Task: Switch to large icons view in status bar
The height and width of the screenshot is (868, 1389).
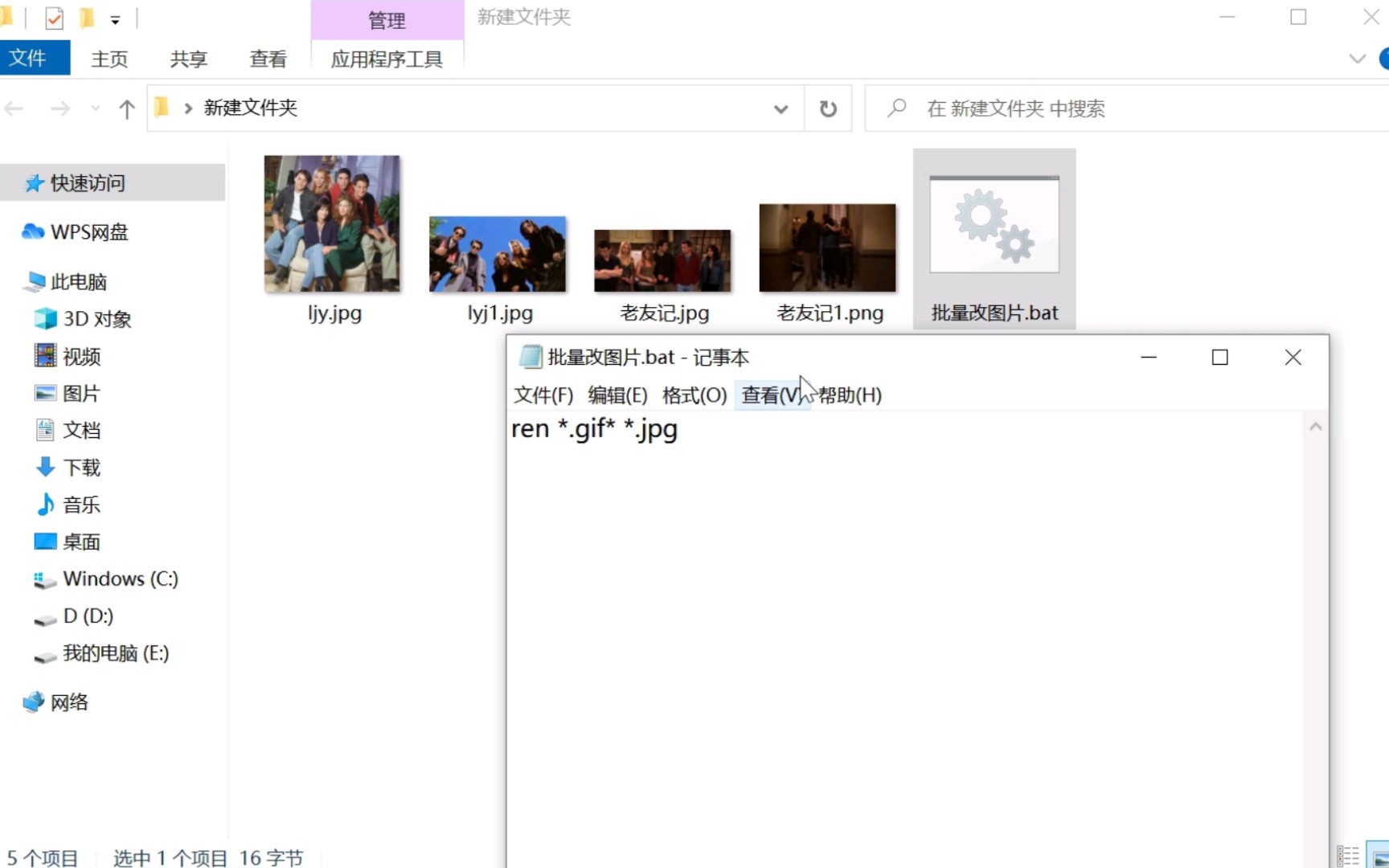Action: coord(1378,857)
